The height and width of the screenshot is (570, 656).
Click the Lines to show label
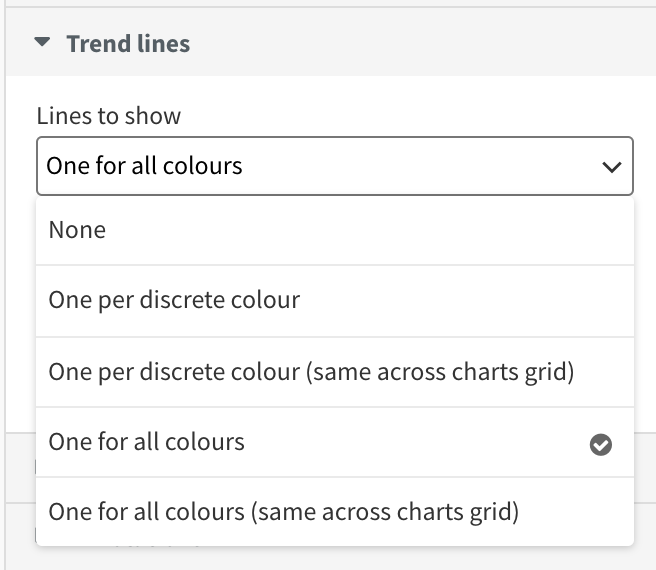pyautogui.click(x=109, y=116)
